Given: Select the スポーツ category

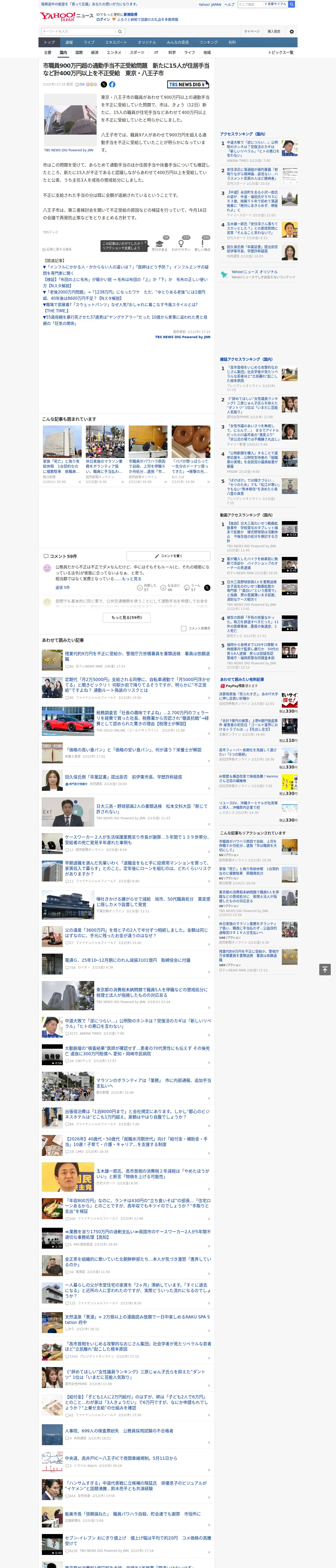Looking at the screenshot, I should click(x=137, y=52).
